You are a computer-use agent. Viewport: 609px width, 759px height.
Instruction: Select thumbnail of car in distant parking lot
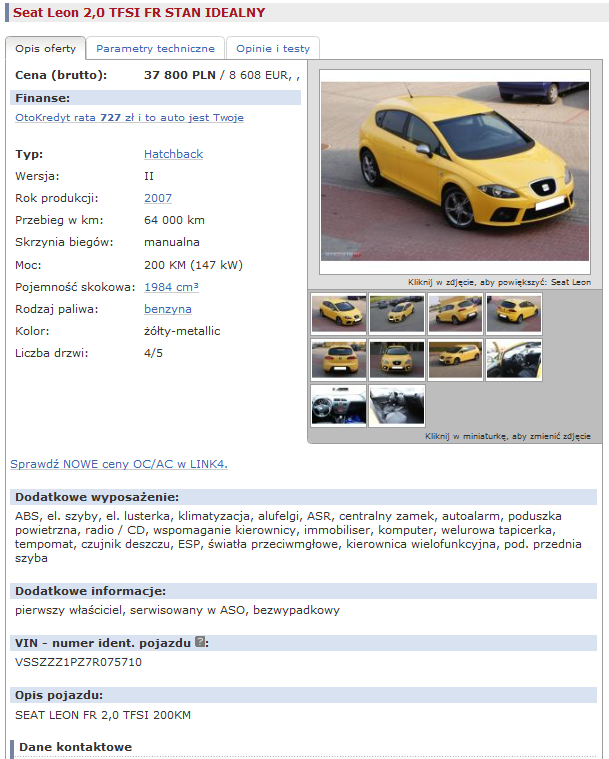(x=397, y=313)
